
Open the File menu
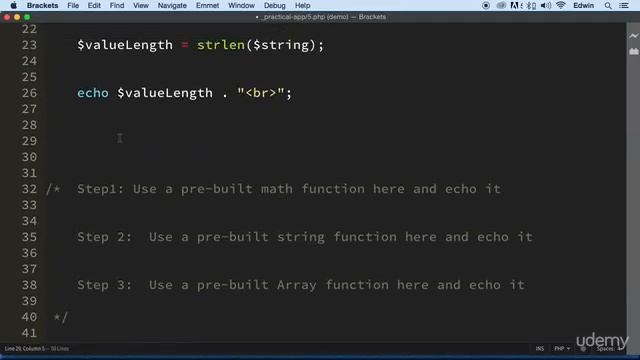pyautogui.click(x=73, y=5)
